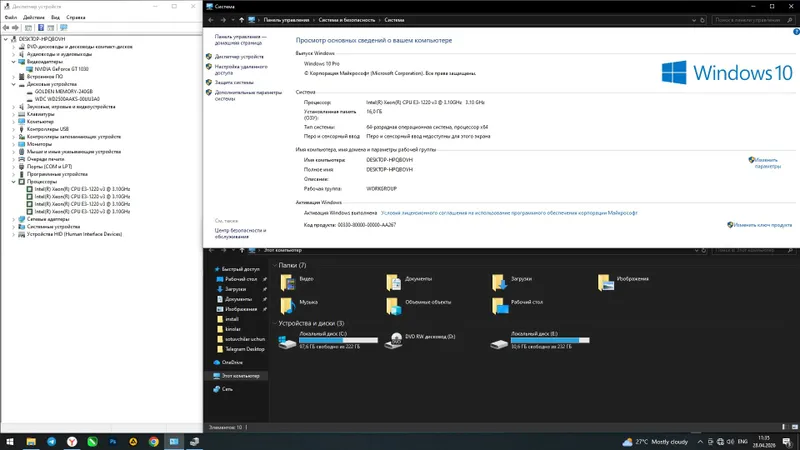
Task: Click the Back arrow in the Система window
Action: point(211,20)
